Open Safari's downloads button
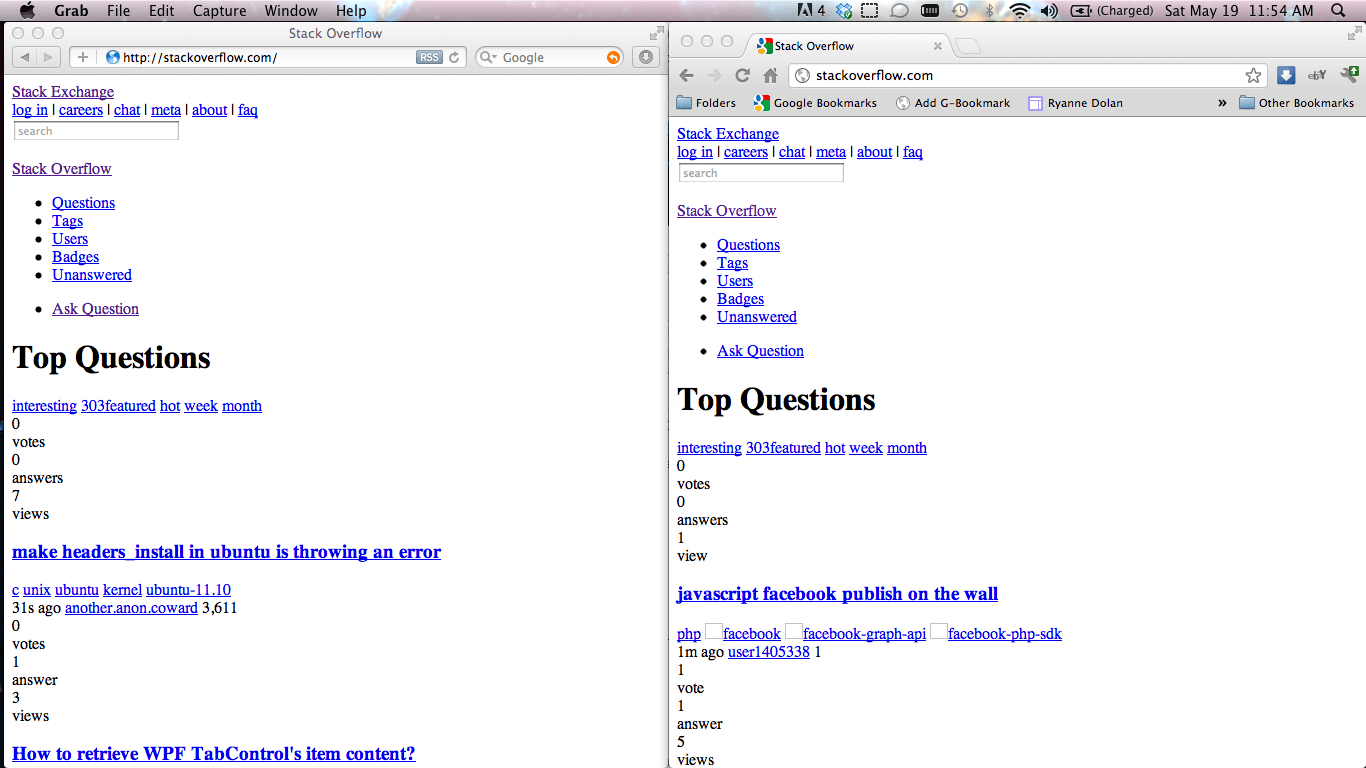 tap(645, 57)
